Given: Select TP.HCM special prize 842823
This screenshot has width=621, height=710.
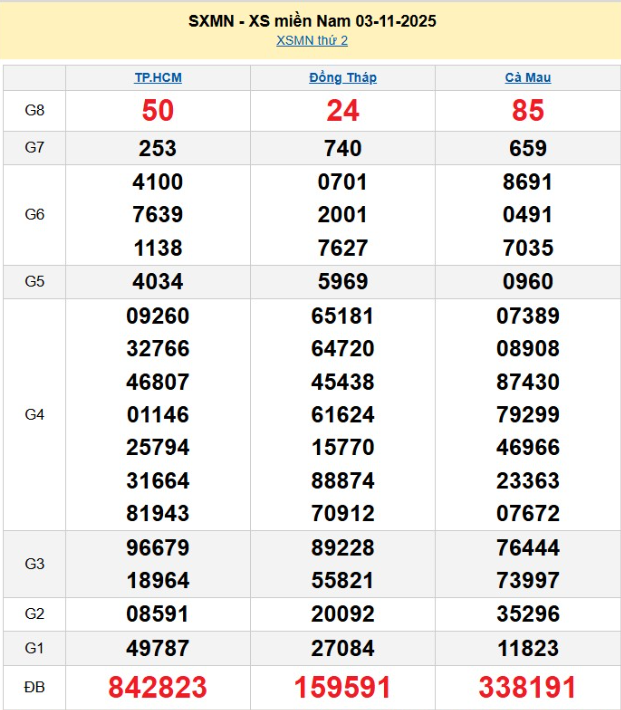Looking at the screenshot, I should [158, 687].
